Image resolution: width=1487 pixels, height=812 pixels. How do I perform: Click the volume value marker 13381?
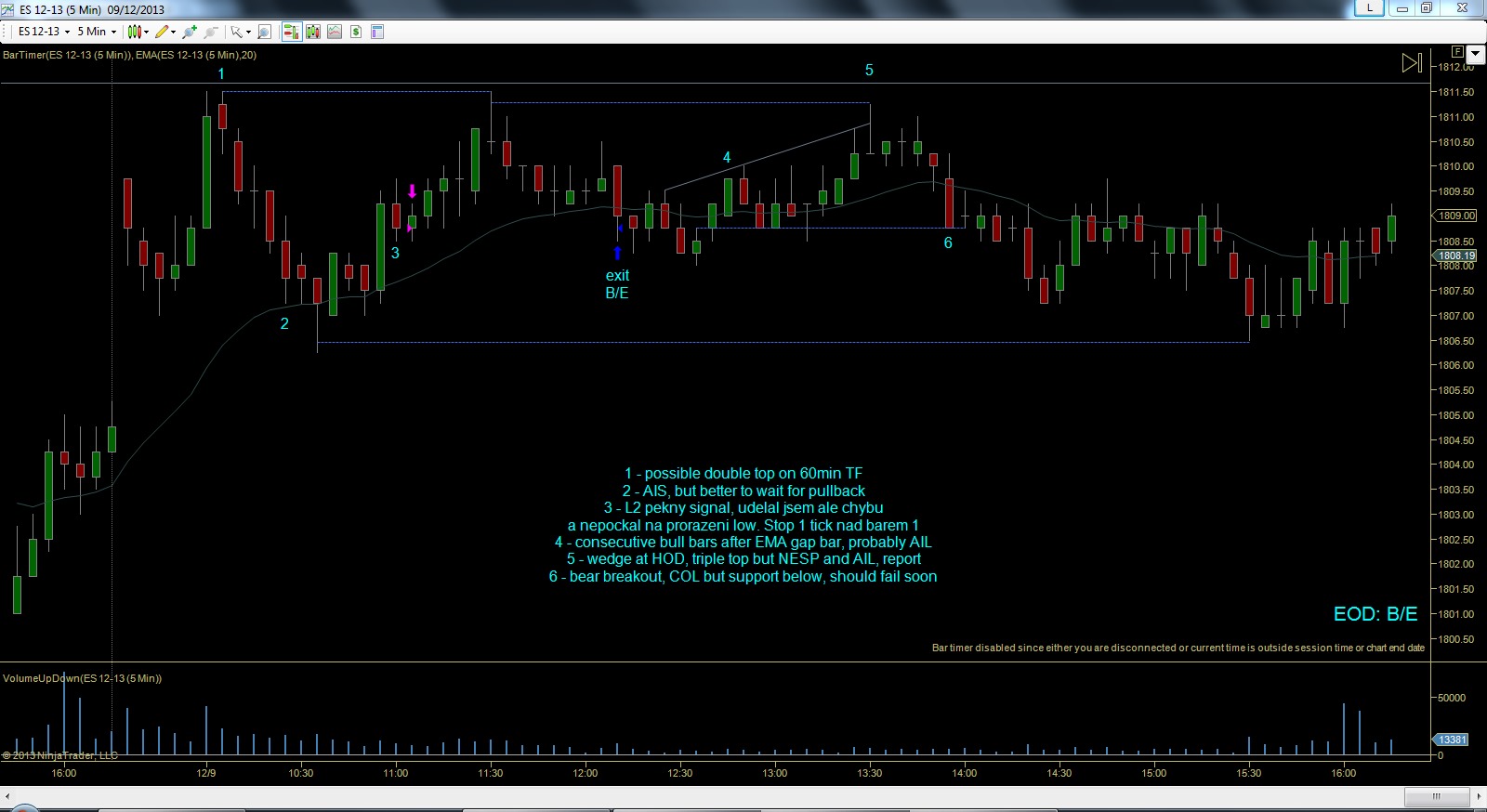[1452, 740]
